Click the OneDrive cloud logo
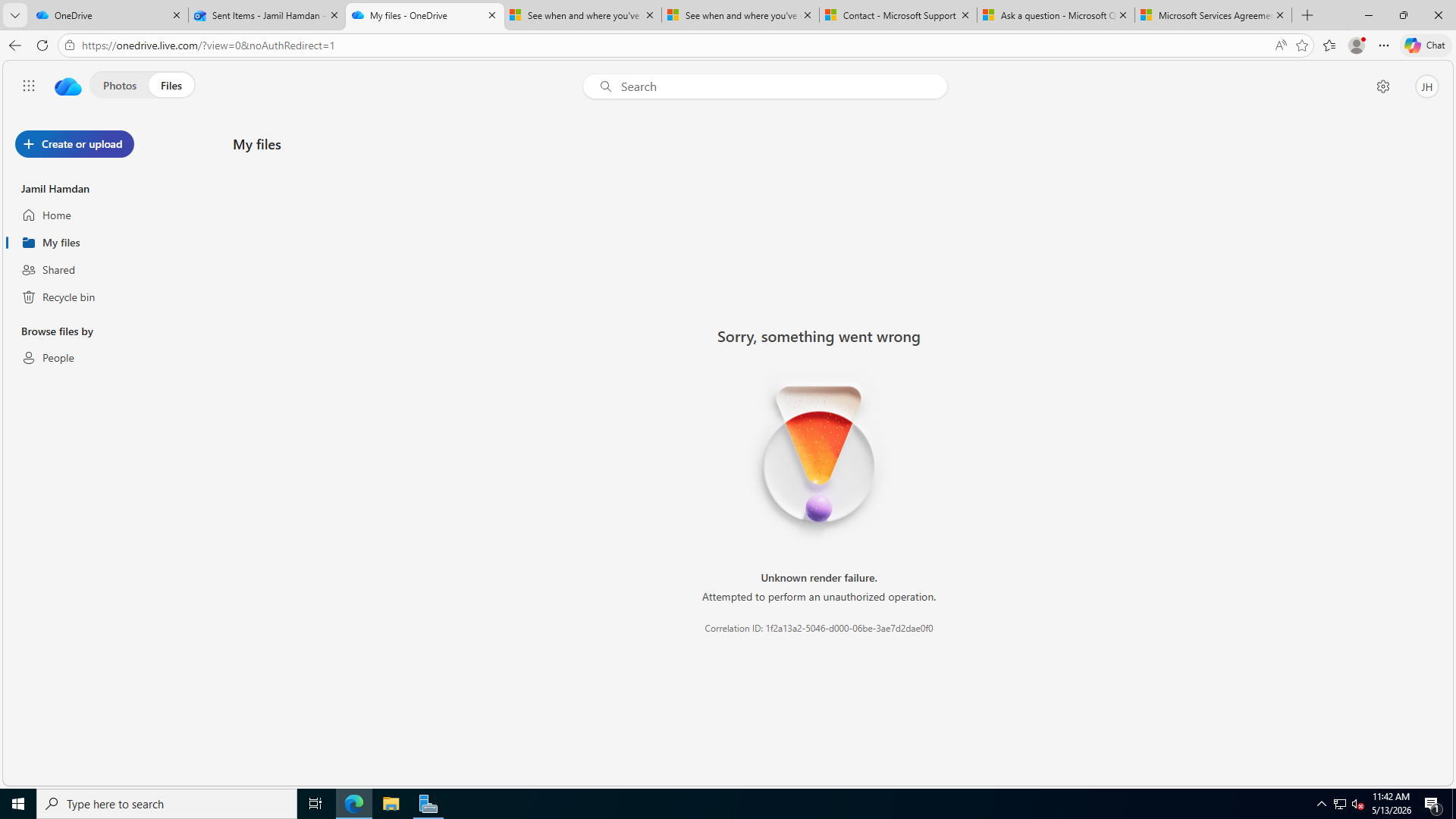 tap(67, 86)
